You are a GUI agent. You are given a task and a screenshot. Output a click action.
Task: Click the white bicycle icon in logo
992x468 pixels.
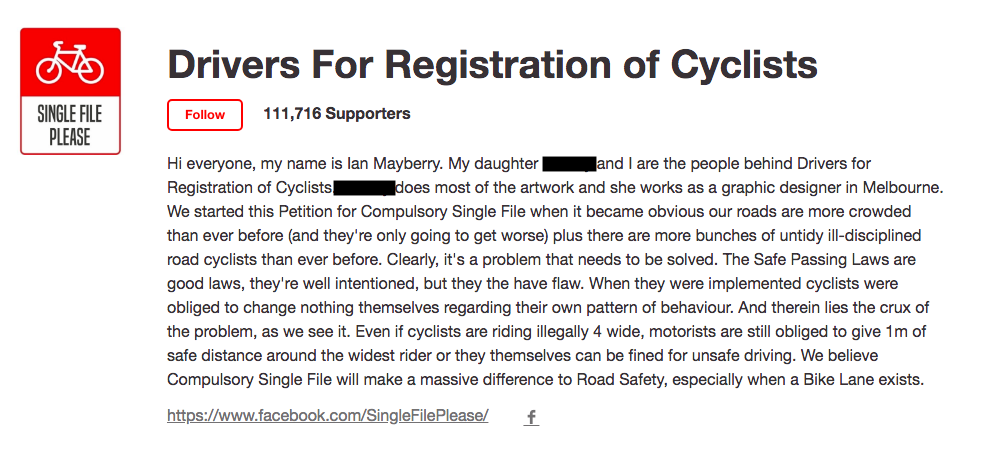(x=70, y=64)
